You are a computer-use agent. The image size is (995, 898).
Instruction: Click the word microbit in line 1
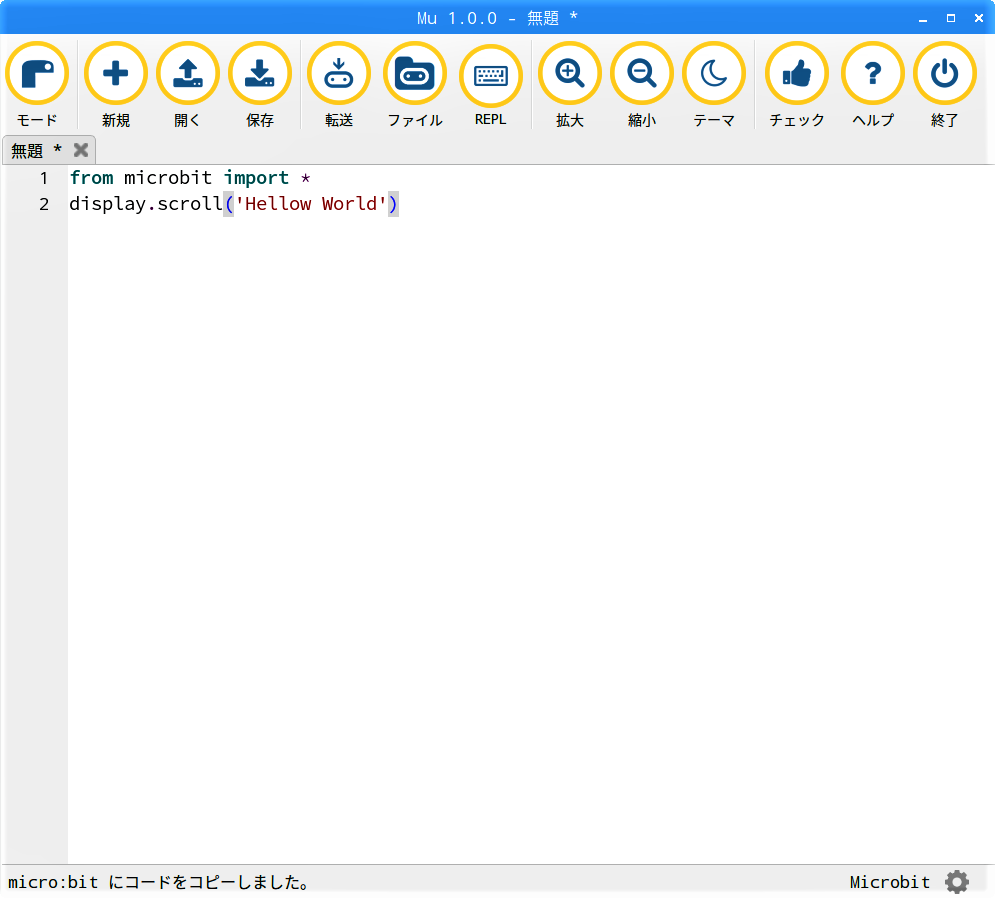168,178
